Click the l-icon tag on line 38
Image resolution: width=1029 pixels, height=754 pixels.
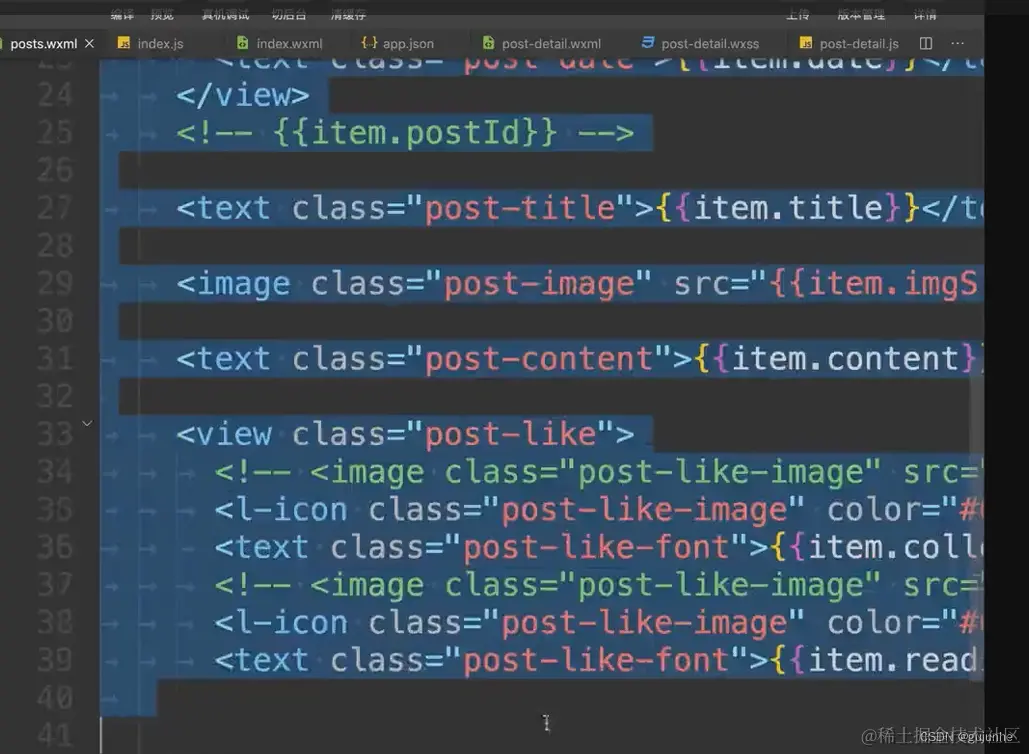[281, 623]
